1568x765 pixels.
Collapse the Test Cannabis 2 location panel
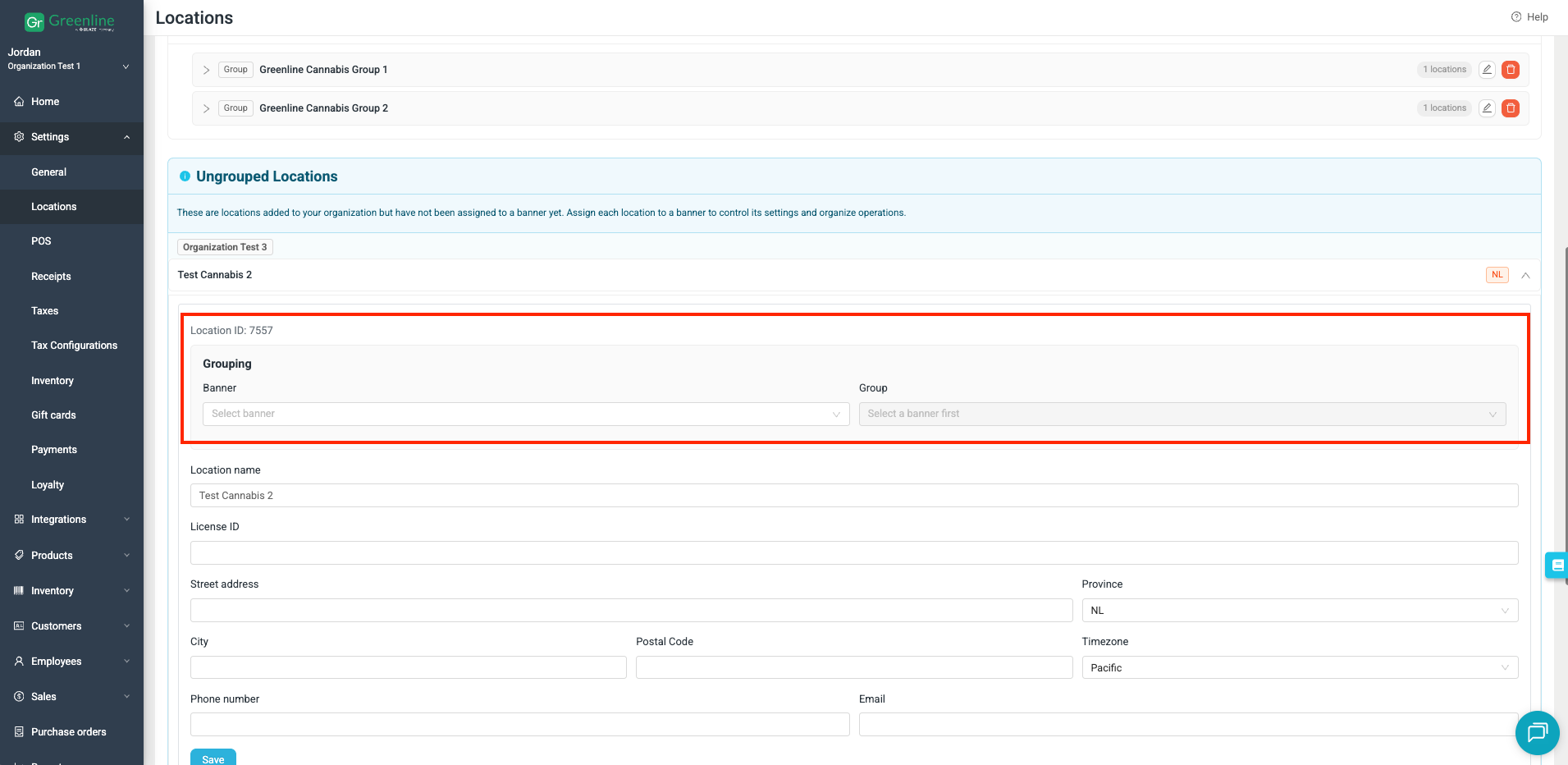[1525, 276]
